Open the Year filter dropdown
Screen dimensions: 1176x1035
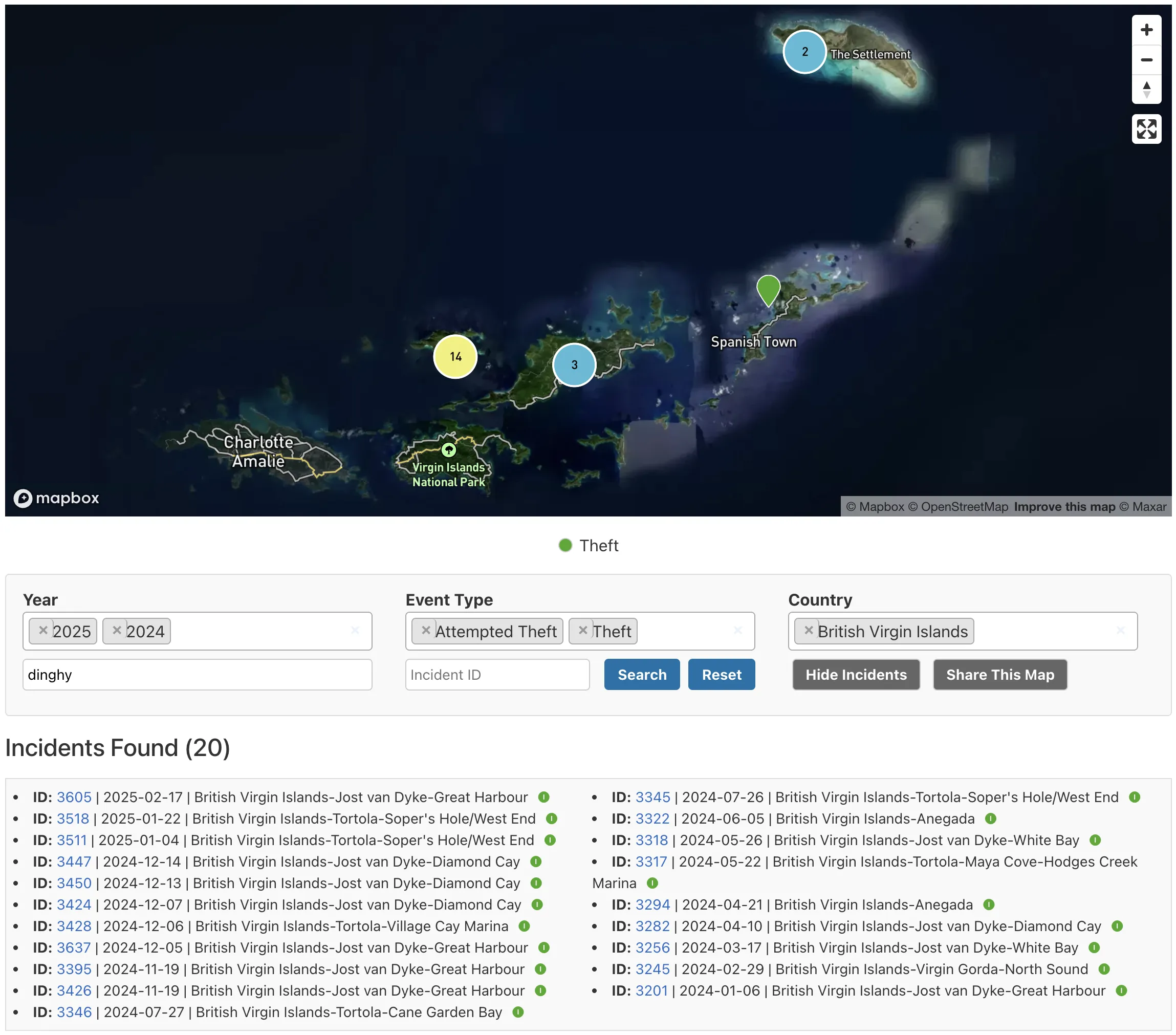[x=259, y=631]
